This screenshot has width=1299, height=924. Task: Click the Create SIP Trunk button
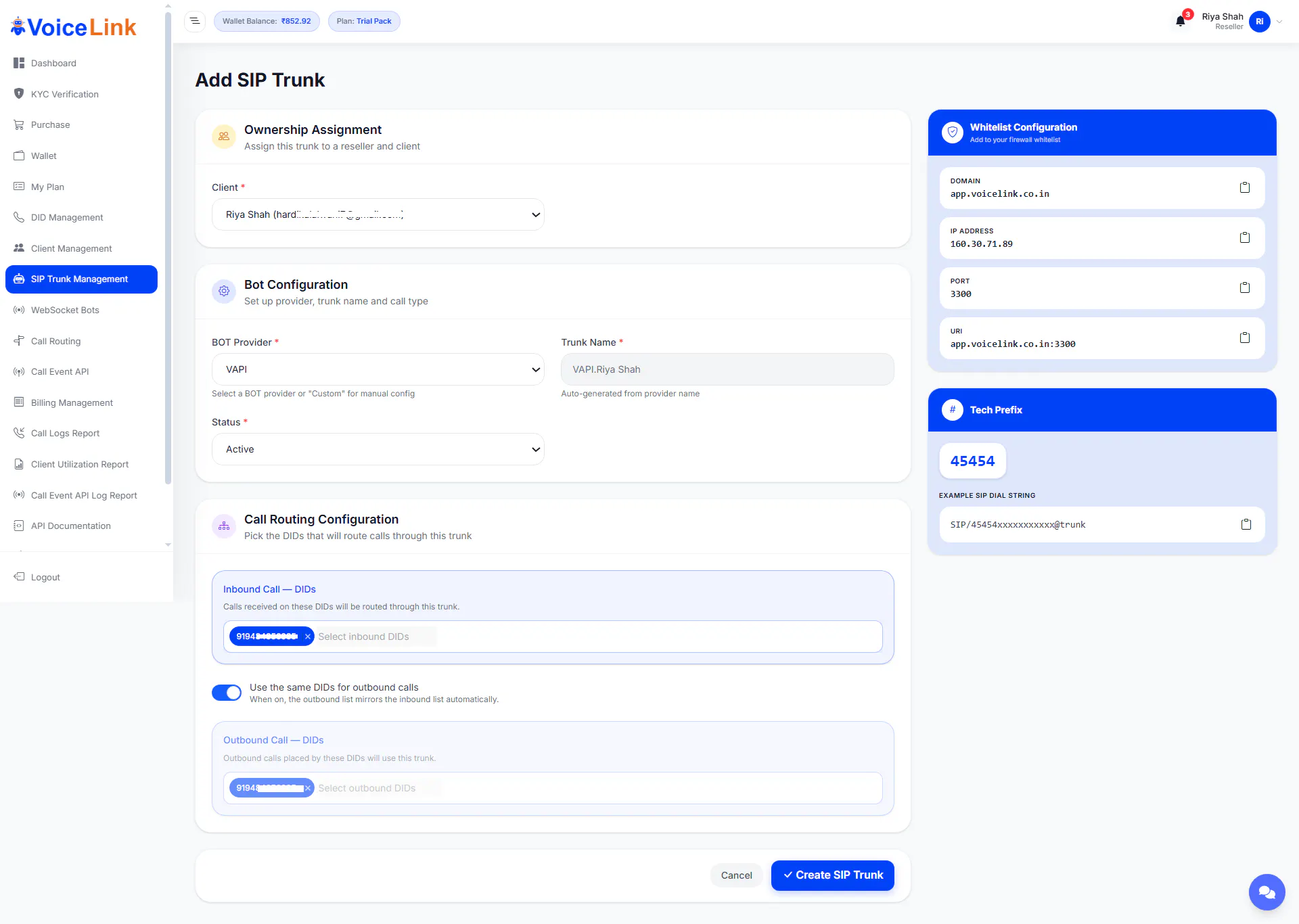pyautogui.click(x=833, y=875)
